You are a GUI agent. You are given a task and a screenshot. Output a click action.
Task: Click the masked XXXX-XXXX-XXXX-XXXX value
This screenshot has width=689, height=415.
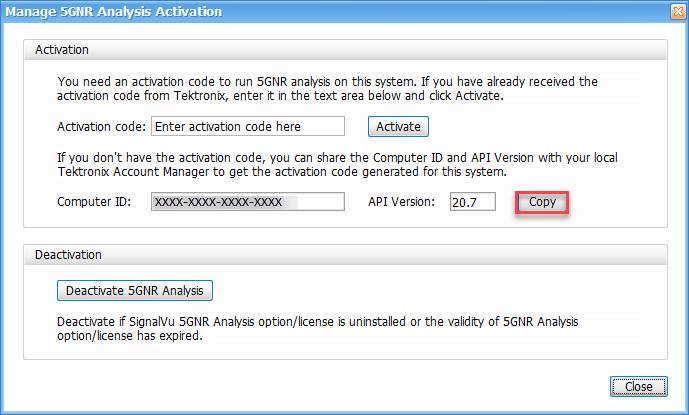coord(217,202)
